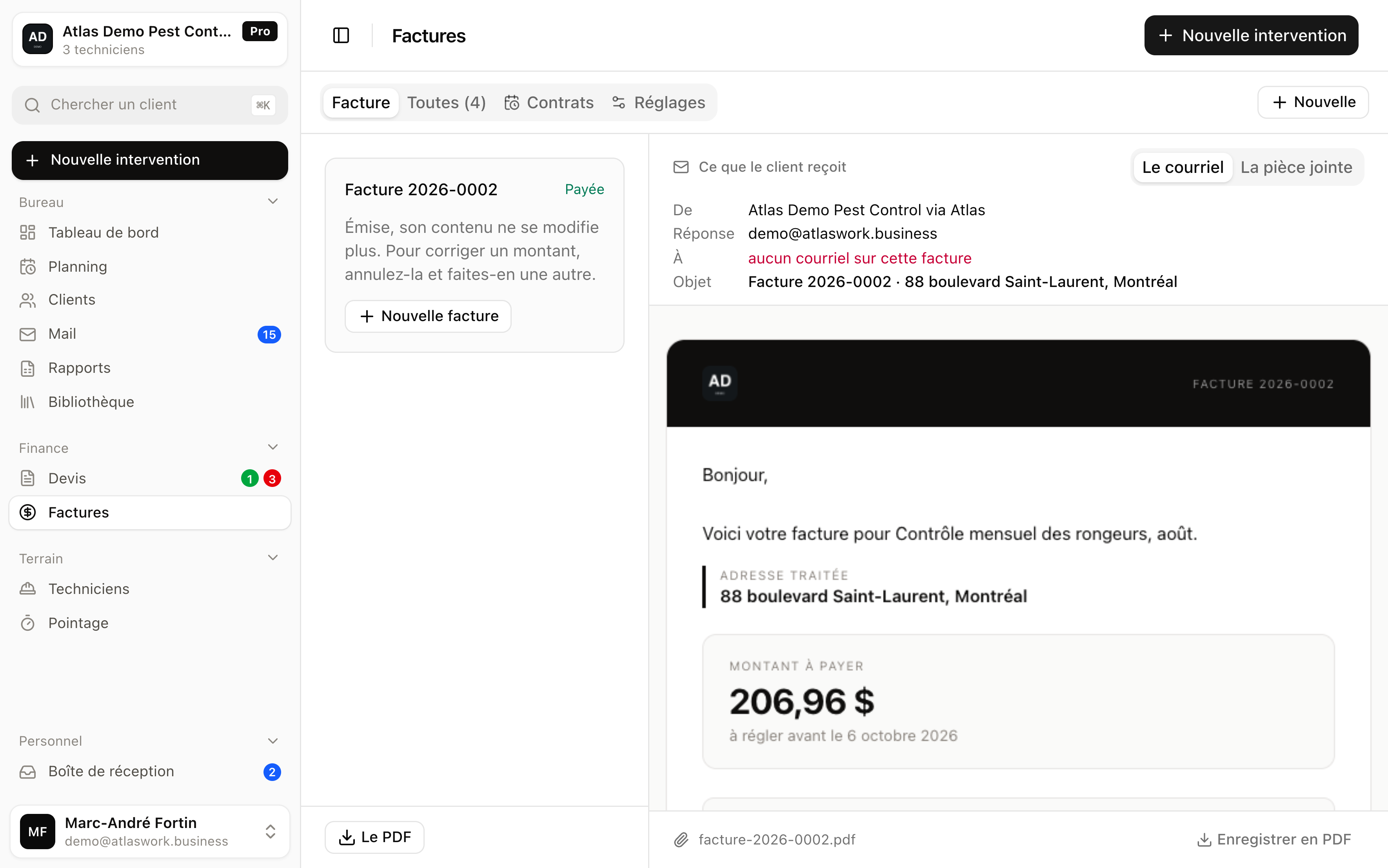The width and height of the screenshot is (1388, 868).
Task: Open Tableau de bord in sidebar
Action: coord(149,232)
